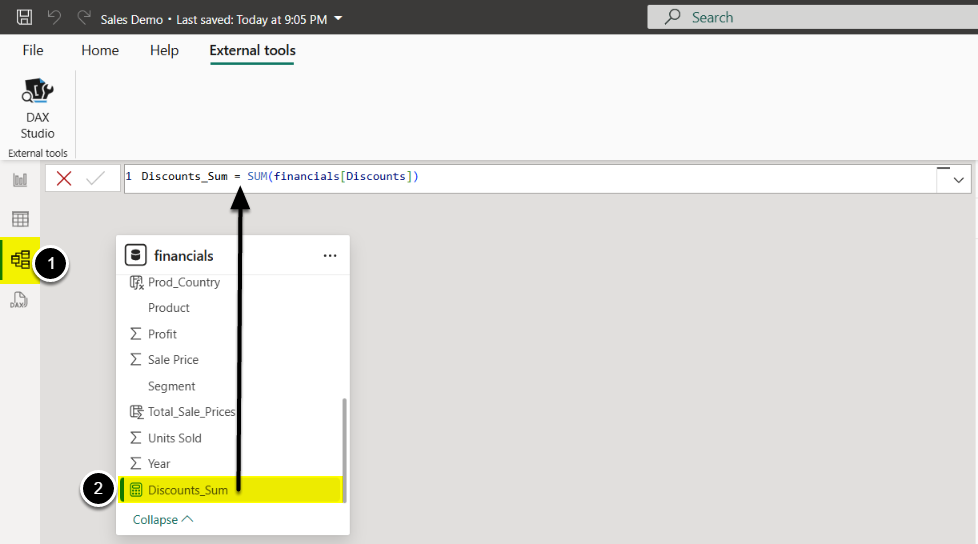978x544 pixels.
Task: Collapse the financials table card
Action: pyautogui.click(x=163, y=520)
